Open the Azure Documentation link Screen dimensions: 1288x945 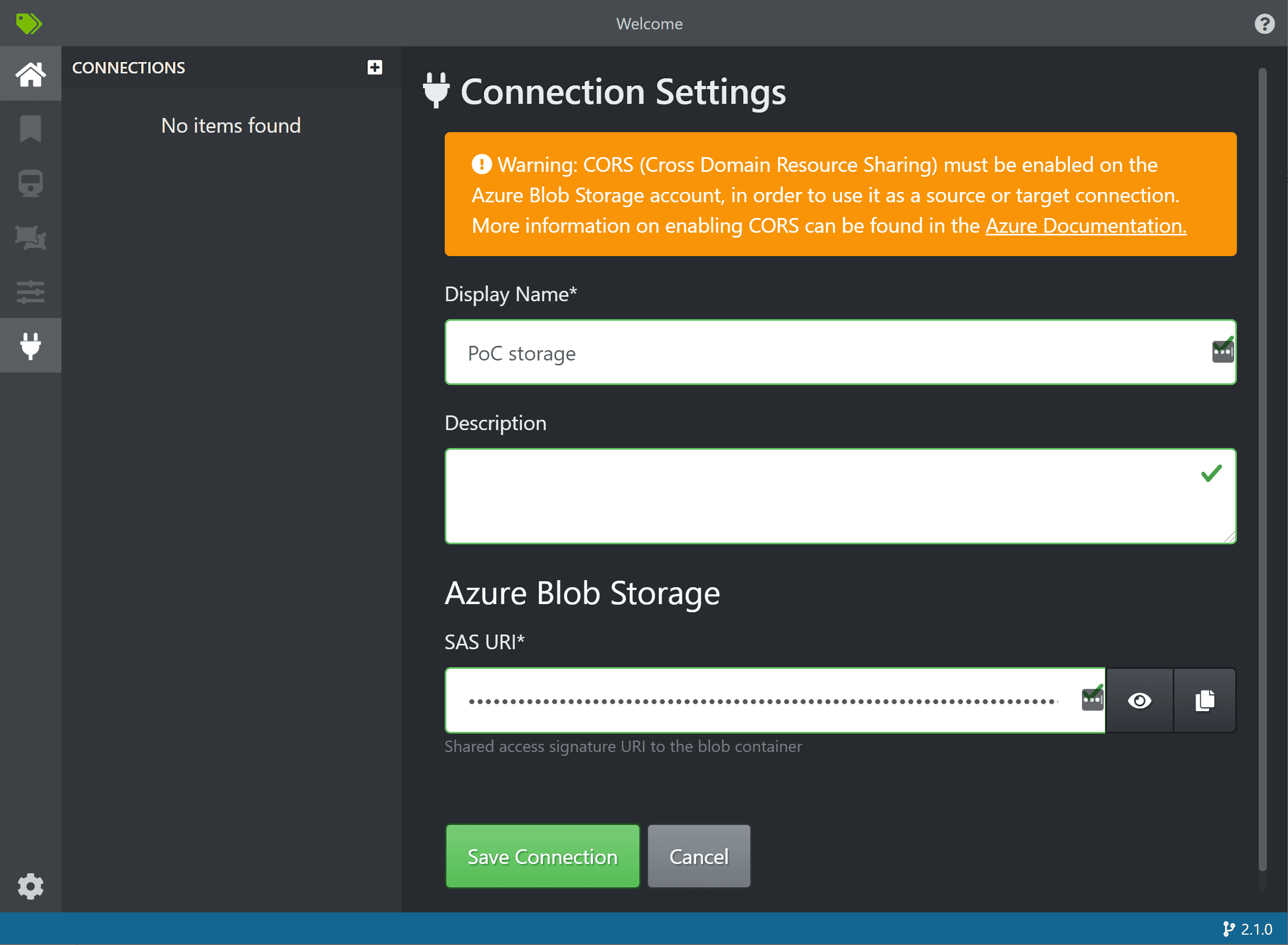point(1086,226)
